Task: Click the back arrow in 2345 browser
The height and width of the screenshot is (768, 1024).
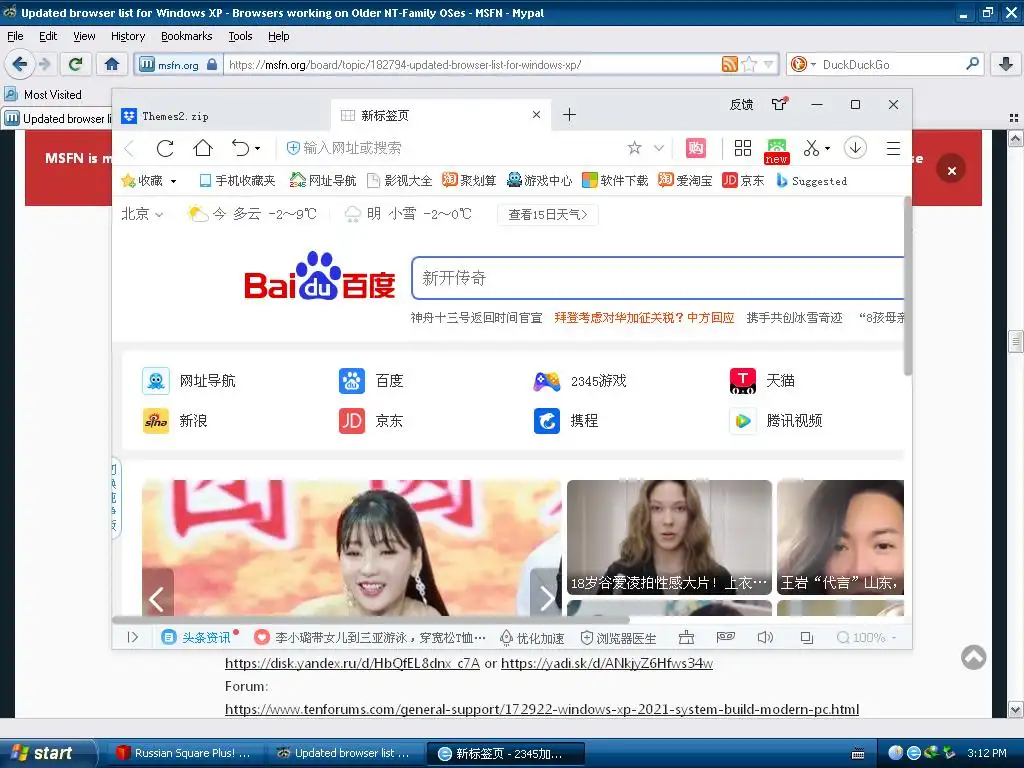Action: click(x=129, y=149)
